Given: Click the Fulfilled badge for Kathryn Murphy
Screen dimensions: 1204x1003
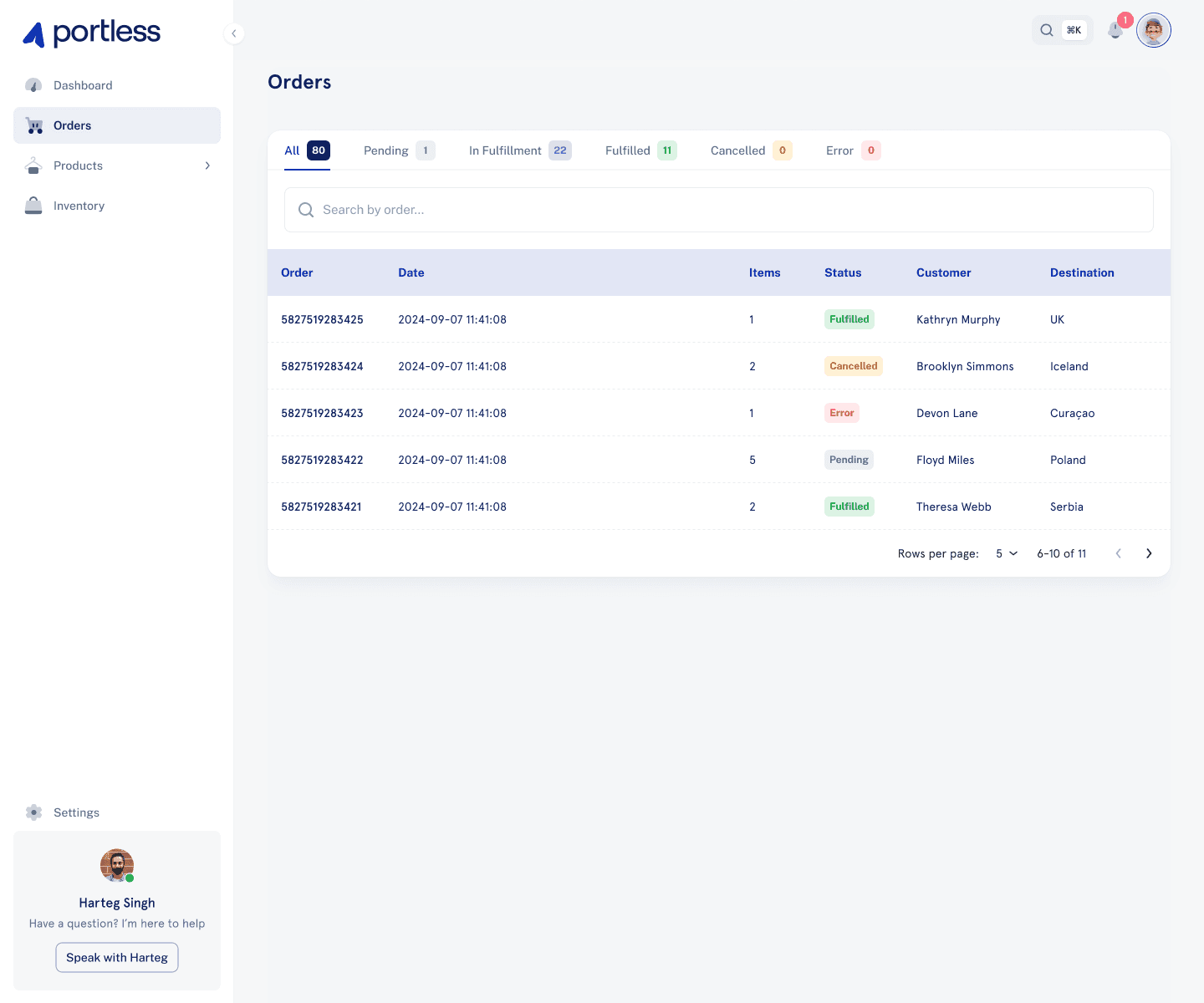Looking at the screenshot, I should [x=849, y=319].
